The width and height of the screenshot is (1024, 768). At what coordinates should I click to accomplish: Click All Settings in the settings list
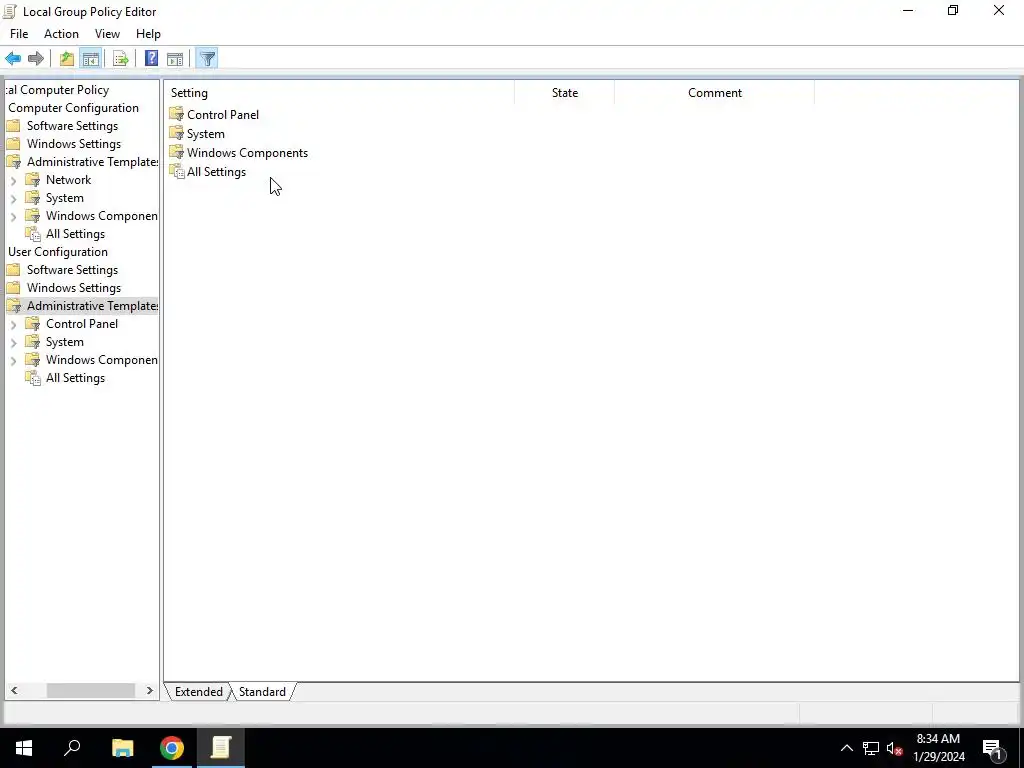coord(216,172)
